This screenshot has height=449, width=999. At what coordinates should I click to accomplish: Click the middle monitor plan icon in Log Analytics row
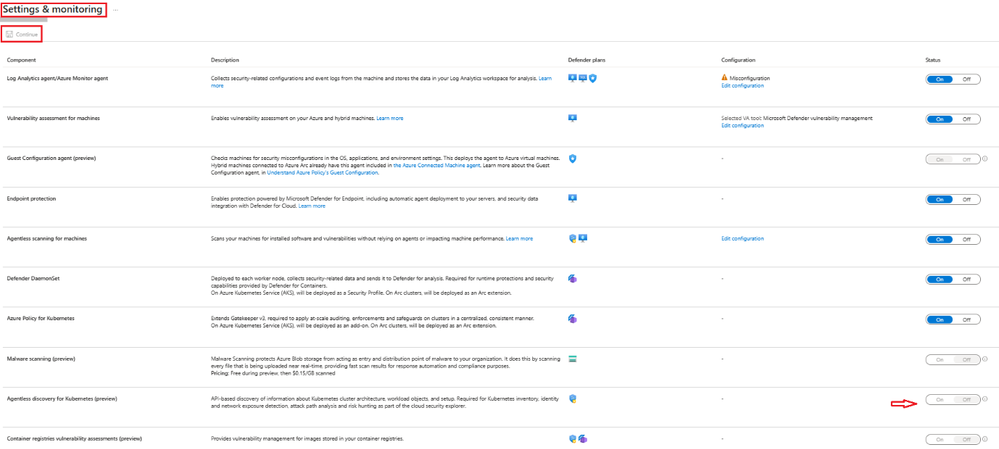(x=582, y=78)
